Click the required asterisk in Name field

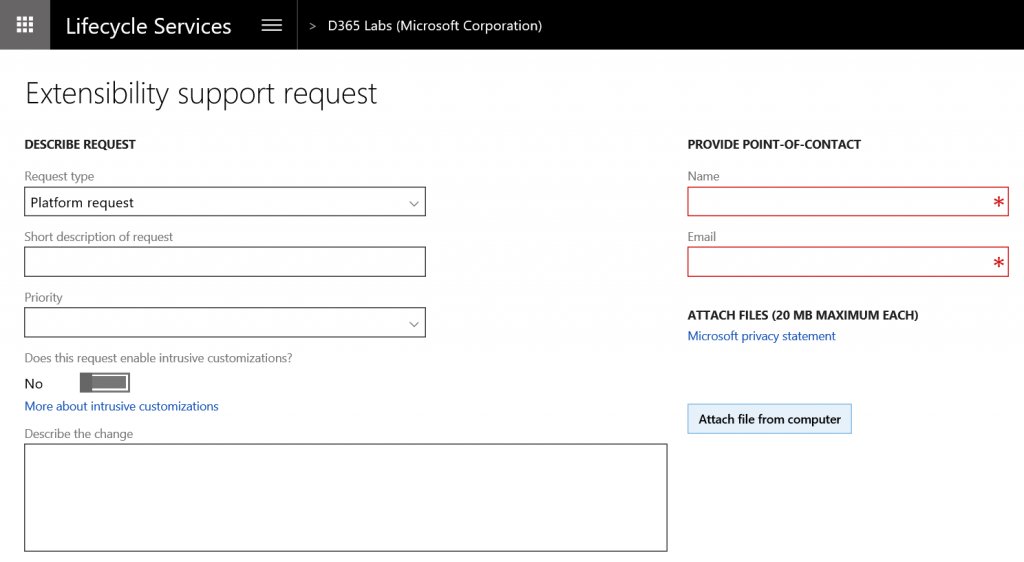click(999, 202)
